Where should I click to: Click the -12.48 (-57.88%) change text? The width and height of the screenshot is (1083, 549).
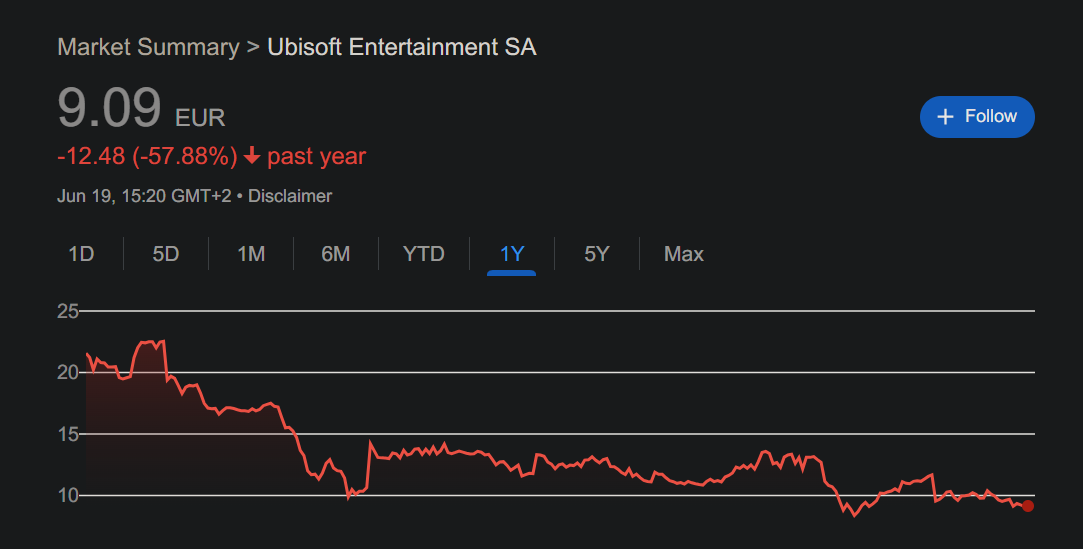[147, 156]
